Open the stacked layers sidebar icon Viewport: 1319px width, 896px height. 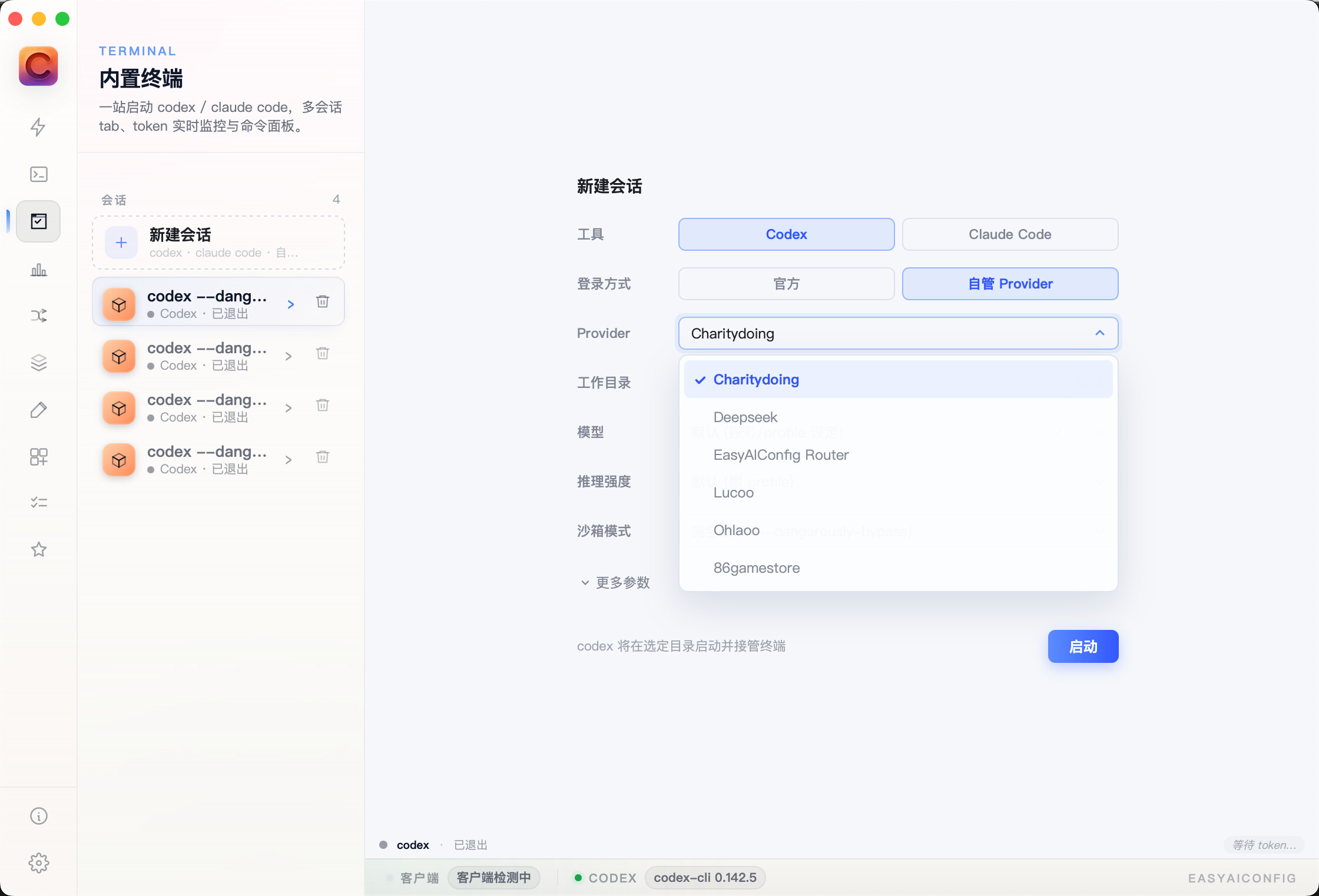(38, 363)
